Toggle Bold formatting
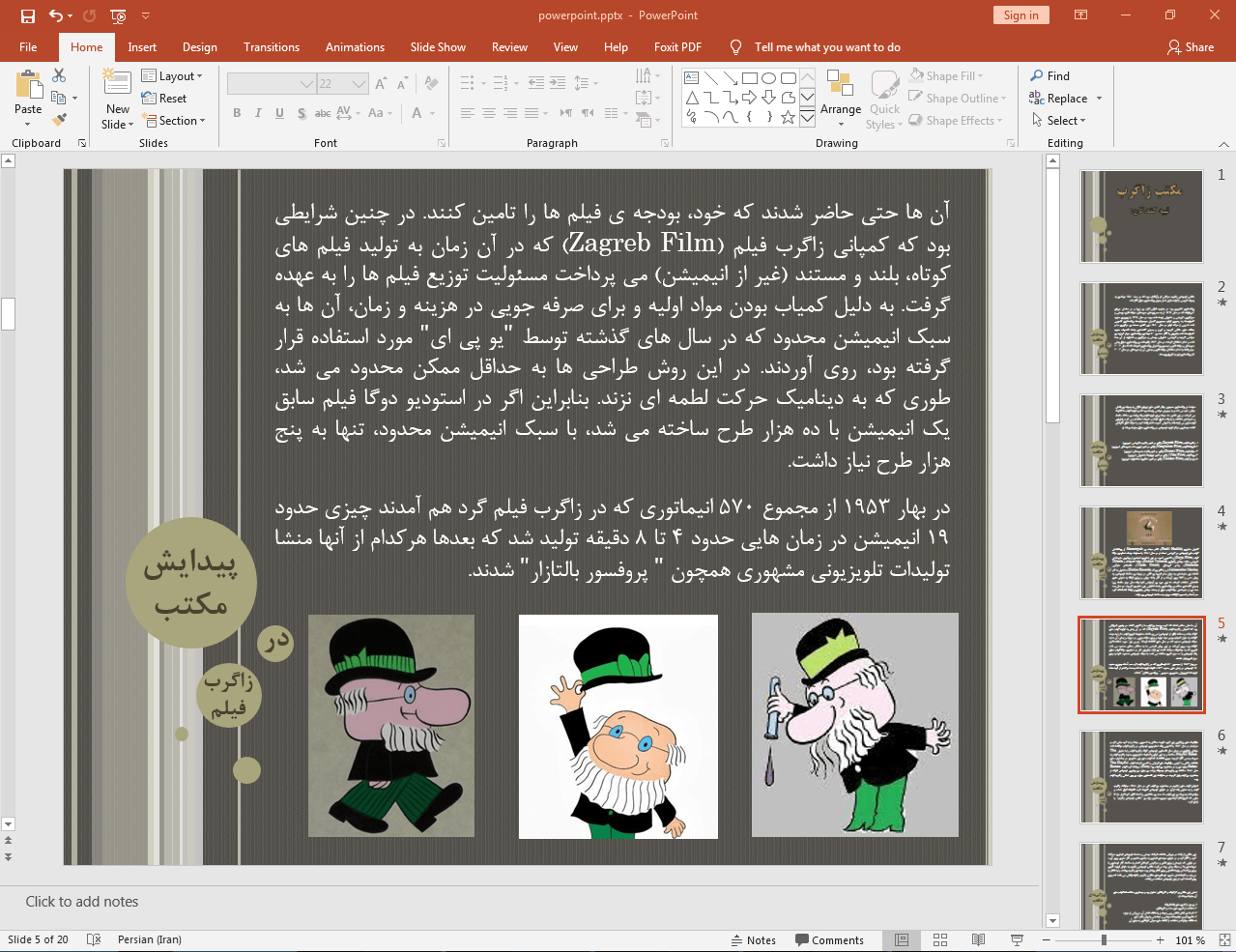Screen dimensions: 1236x952 point(237,113)
